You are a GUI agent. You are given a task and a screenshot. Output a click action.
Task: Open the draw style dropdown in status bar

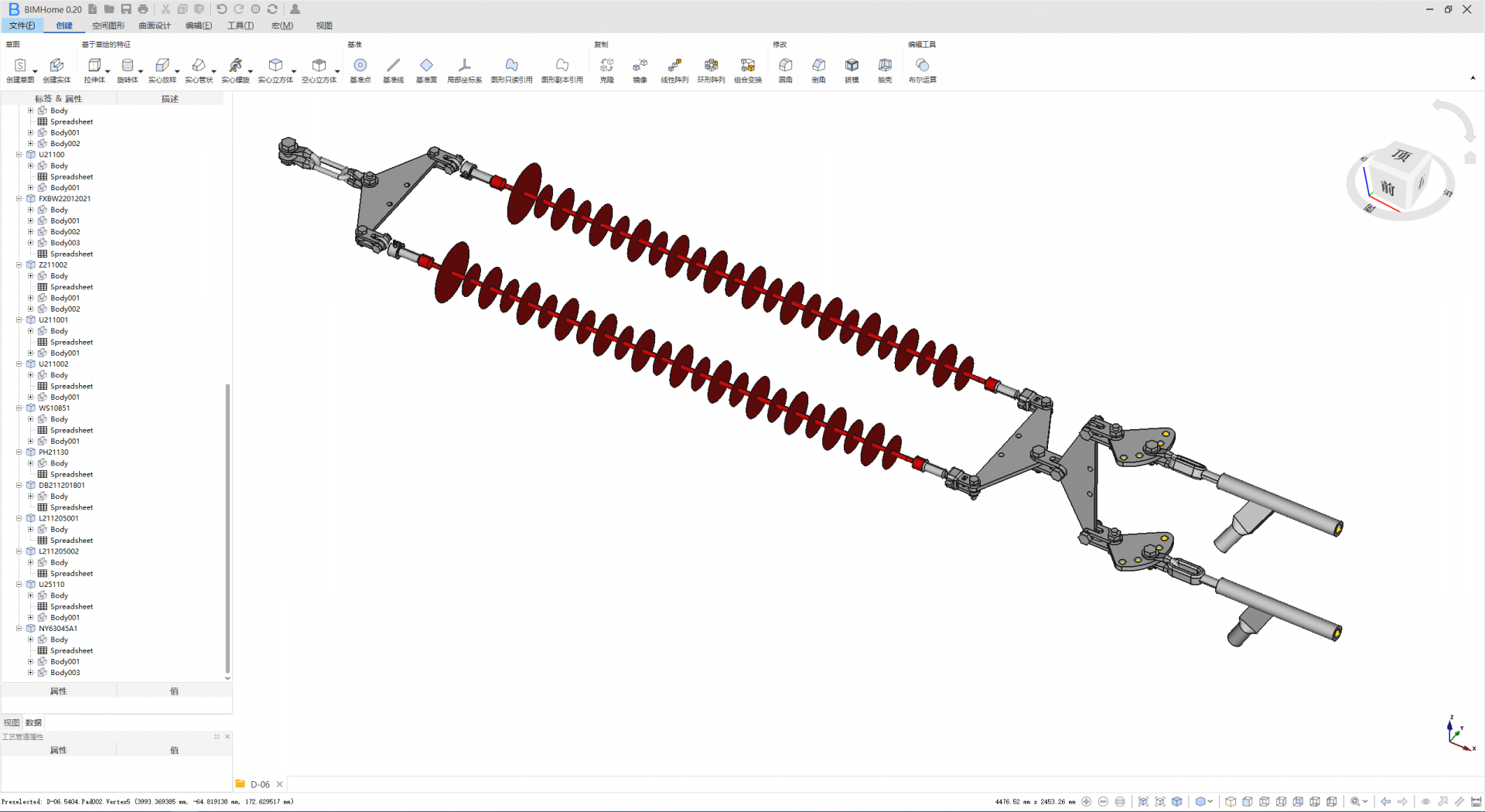tap(1210, 802)
